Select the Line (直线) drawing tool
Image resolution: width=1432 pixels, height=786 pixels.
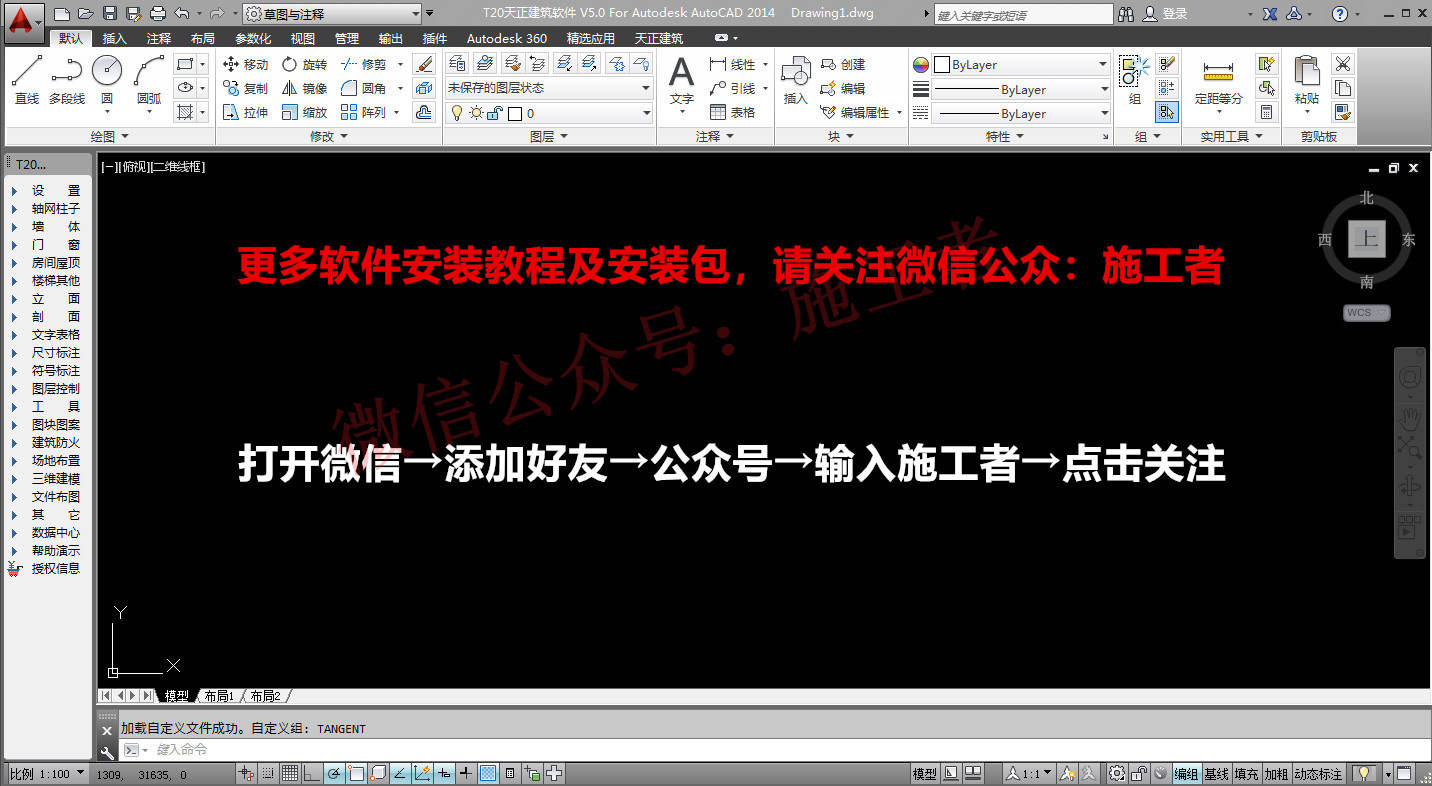coord(27,79)
